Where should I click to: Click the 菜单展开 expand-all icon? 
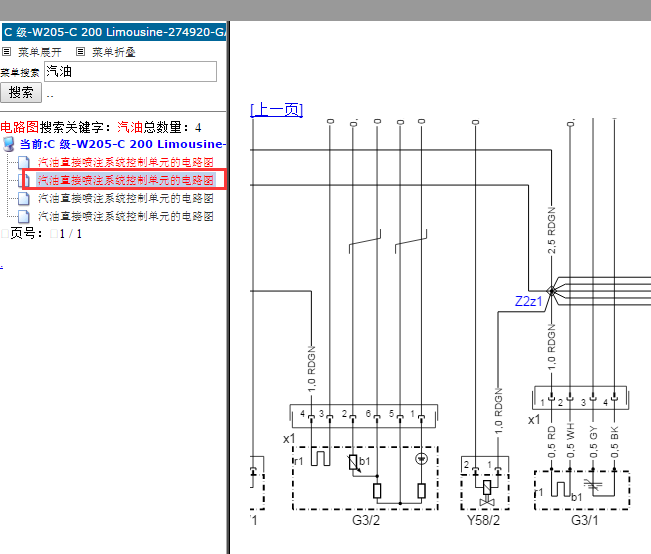click(6, 52)
